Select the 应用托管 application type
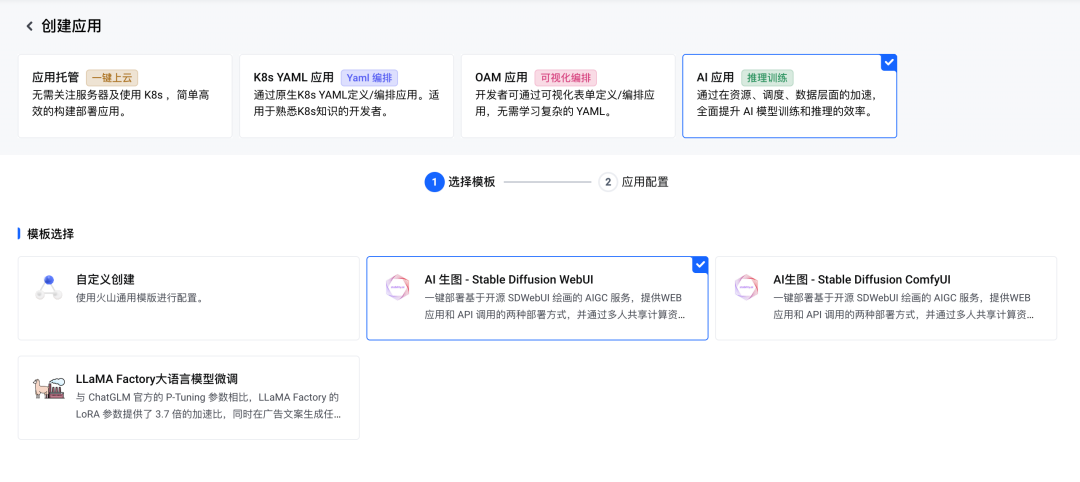The width and height of the screenshot is (1080, 482). click(56, 77)
